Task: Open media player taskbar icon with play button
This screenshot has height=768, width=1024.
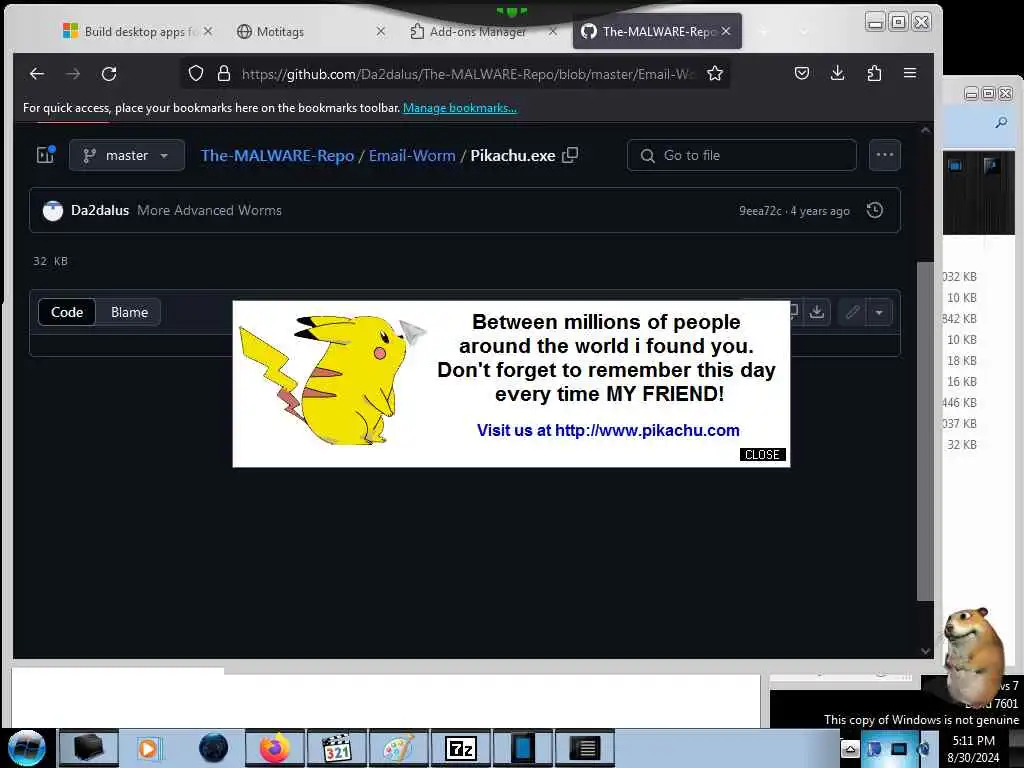Action: 149,748
